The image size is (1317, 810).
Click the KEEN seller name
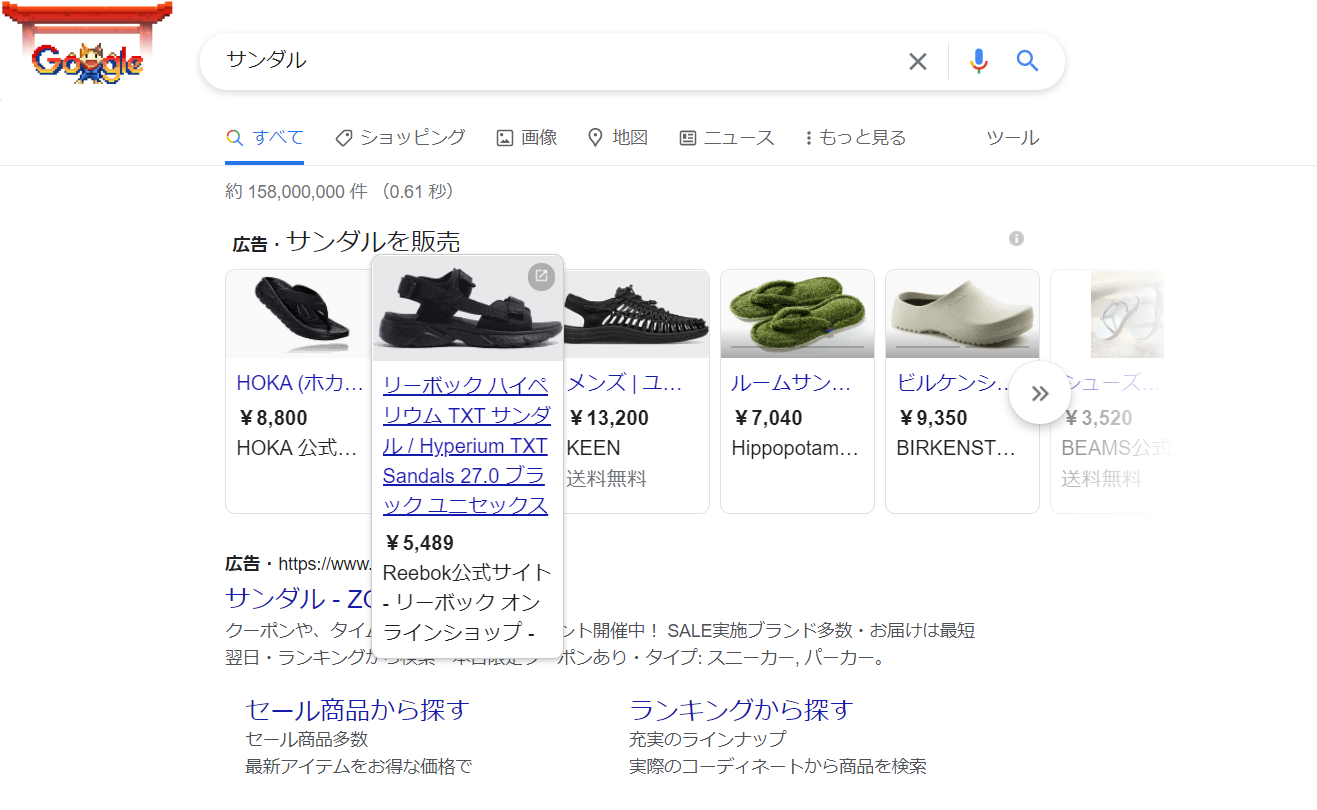pos(593,448)
